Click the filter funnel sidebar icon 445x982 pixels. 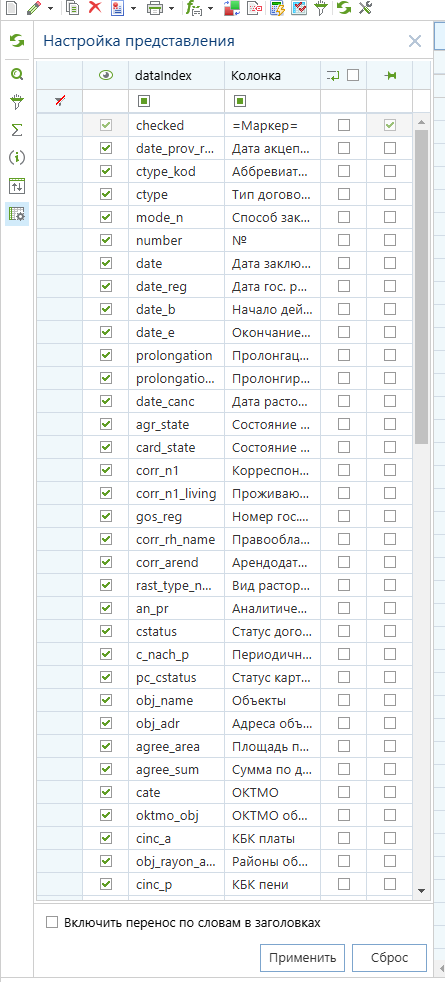17,101
